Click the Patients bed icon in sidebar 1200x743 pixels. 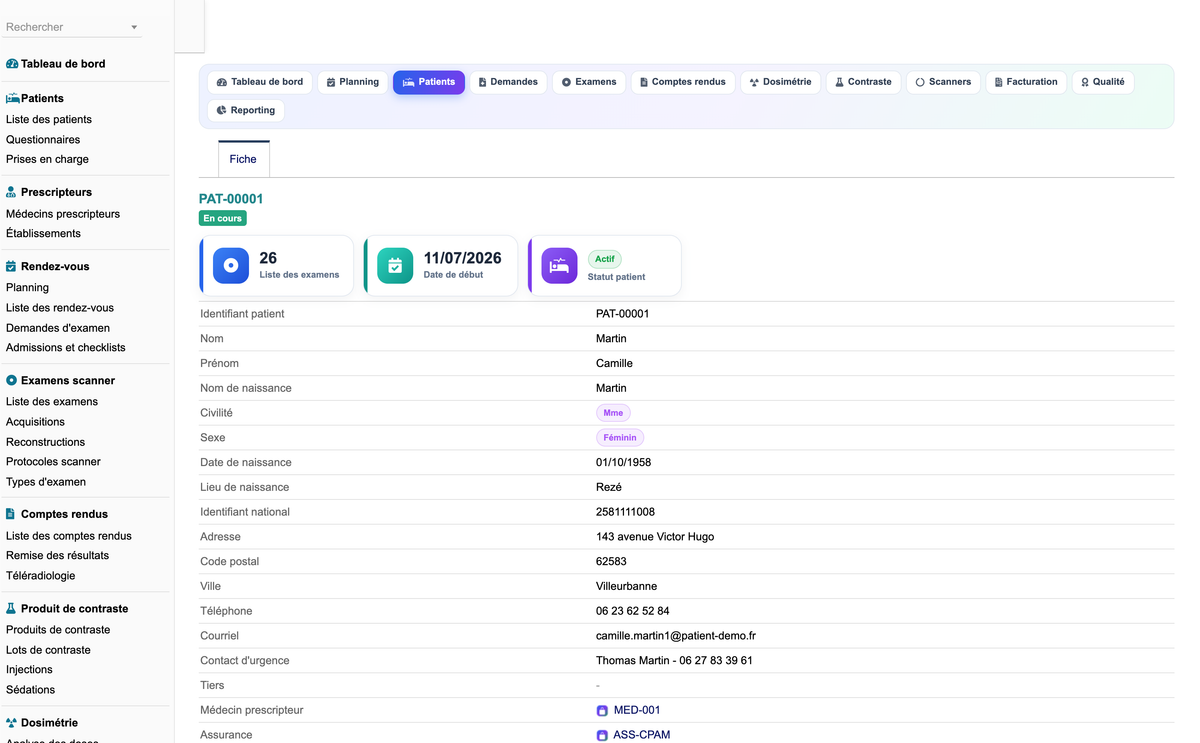12,99
